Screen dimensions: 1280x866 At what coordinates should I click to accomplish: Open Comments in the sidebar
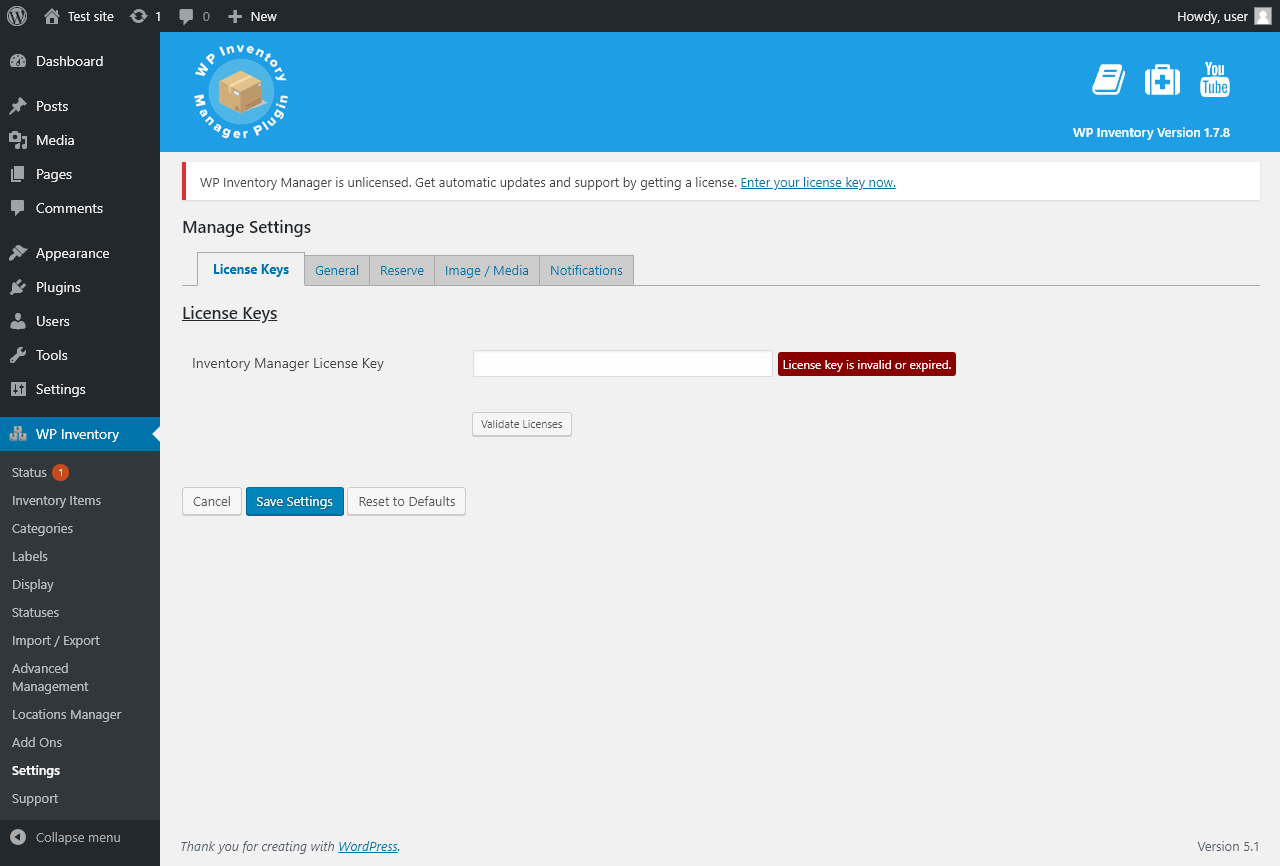click(x=80, y=208)
